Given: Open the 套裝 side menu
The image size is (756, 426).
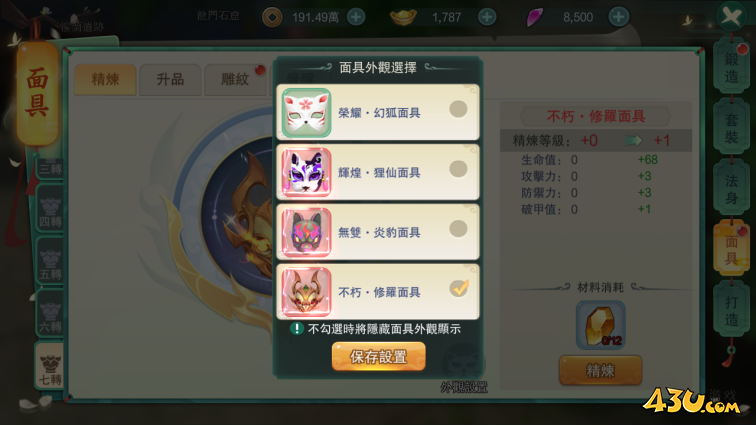Looking at the screenshot, I should pos(731,128).
